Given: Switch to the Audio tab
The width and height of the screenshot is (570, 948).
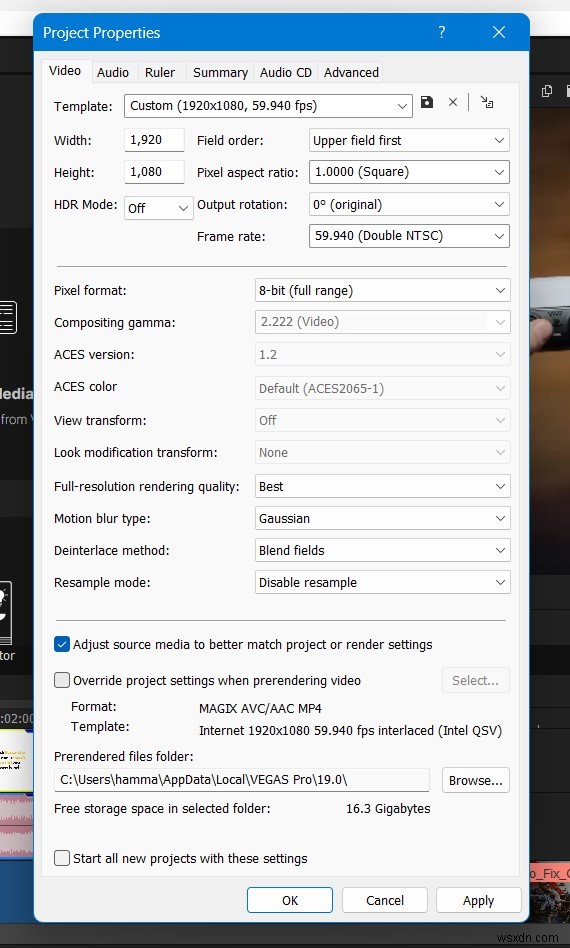Looking at the screenshot, I should point(113,73).
